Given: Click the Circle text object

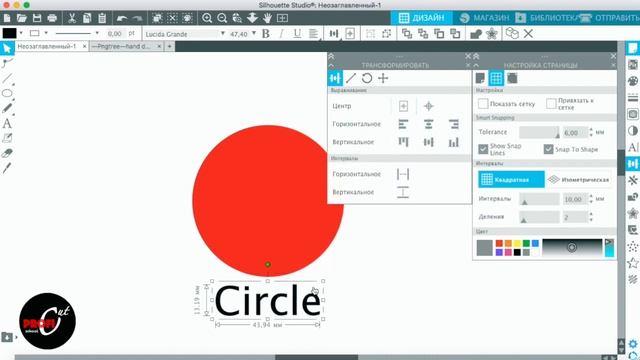Looking at the screenshot, I should pyautogui.click(x=267, y=301).
